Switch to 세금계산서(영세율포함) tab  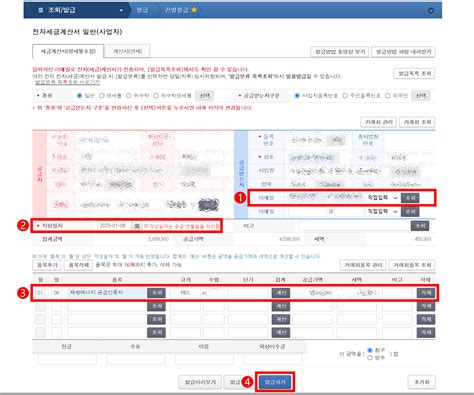pos(68,51)
